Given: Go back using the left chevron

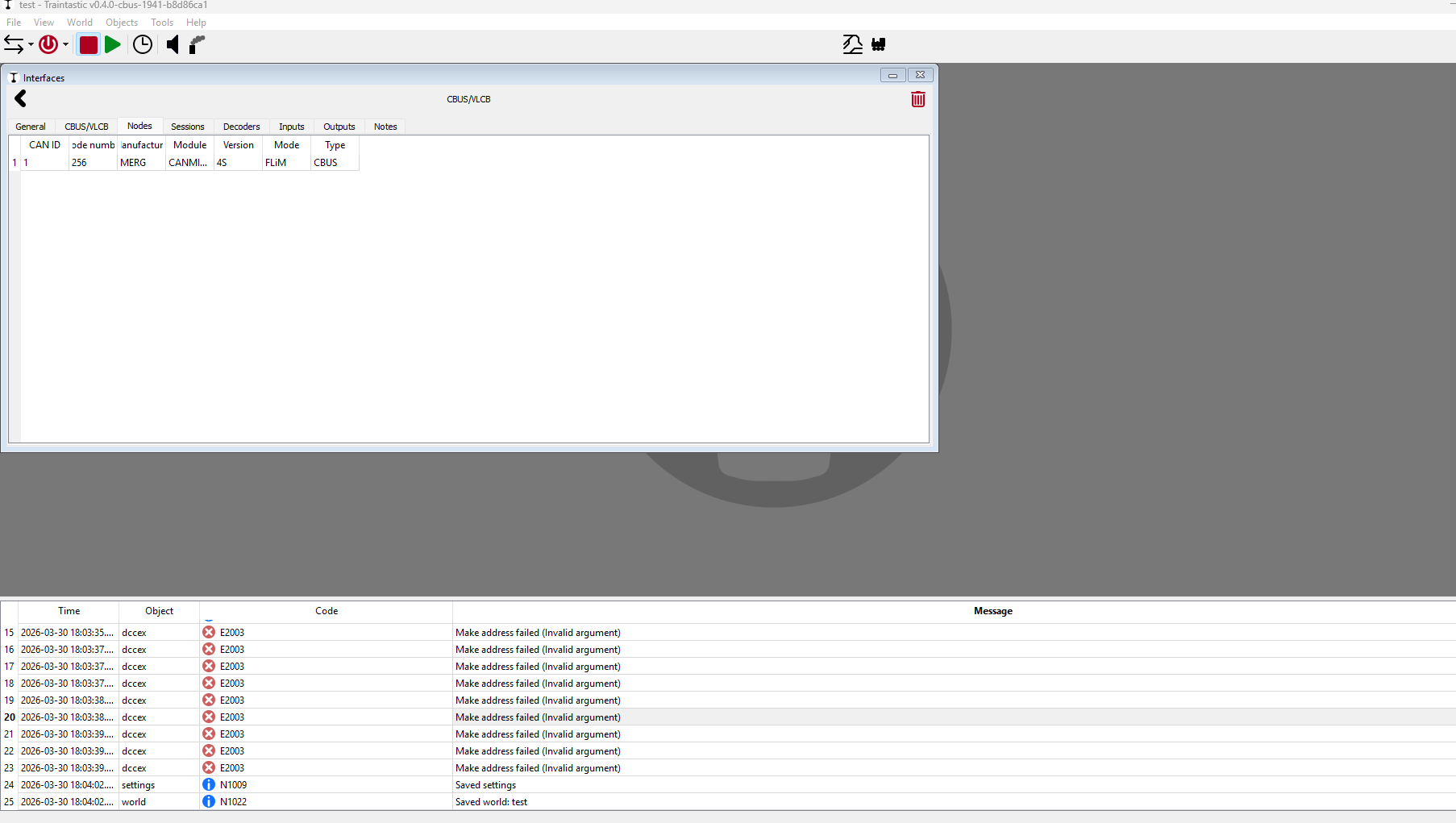Looking at the screenshot, I should [21, 98].
